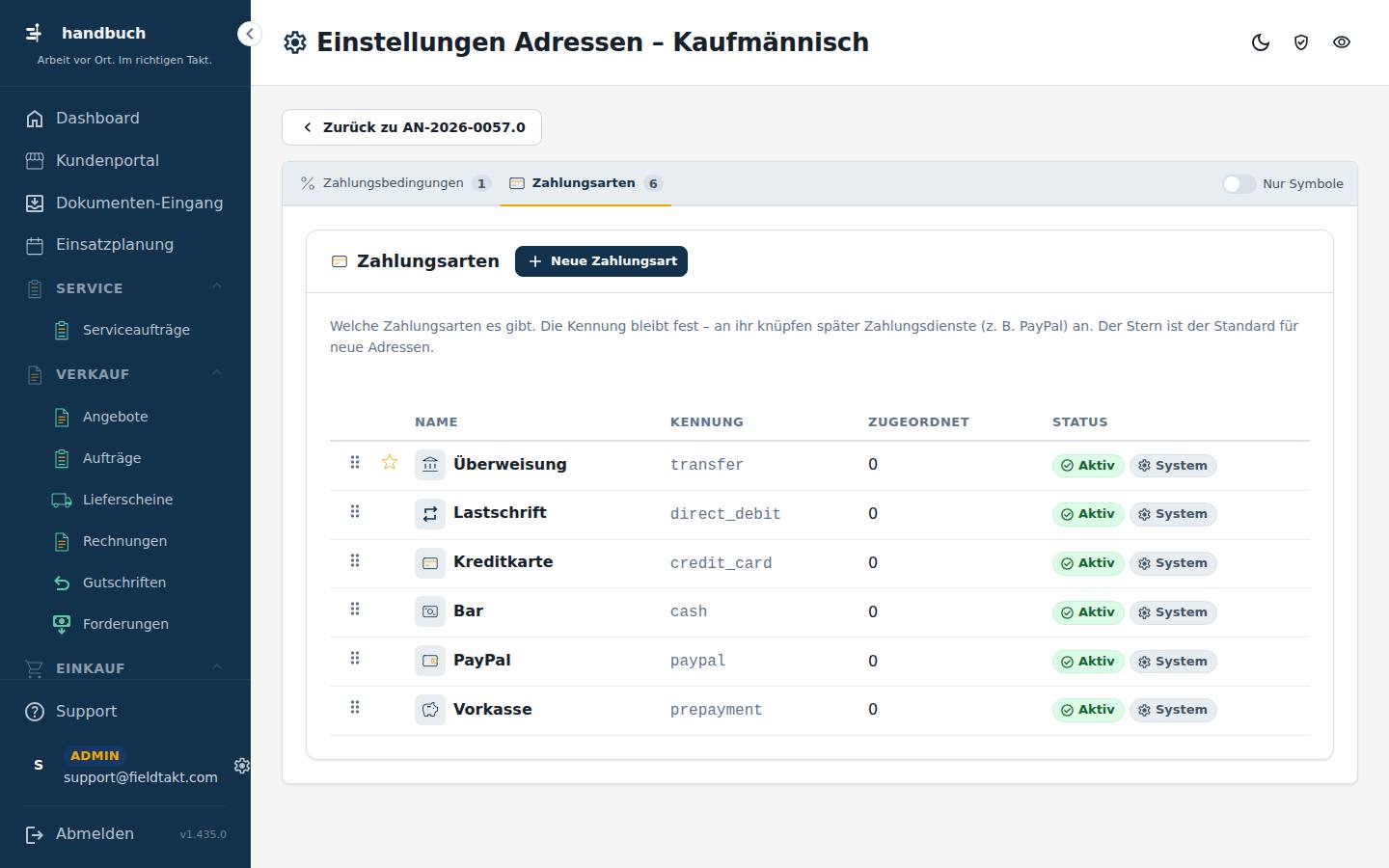Click drag handle of Bar row
Viewport: 1389px width, 868px height.
click(x=355, y=610)
